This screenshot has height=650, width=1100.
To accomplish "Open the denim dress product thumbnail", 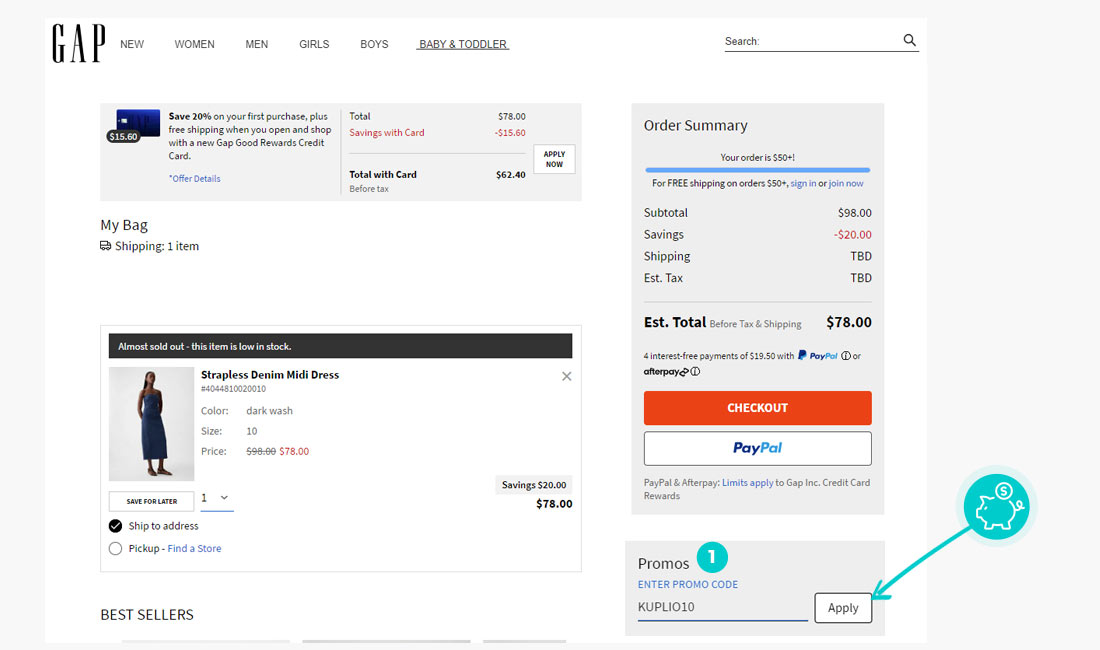I will coord(152,424).
